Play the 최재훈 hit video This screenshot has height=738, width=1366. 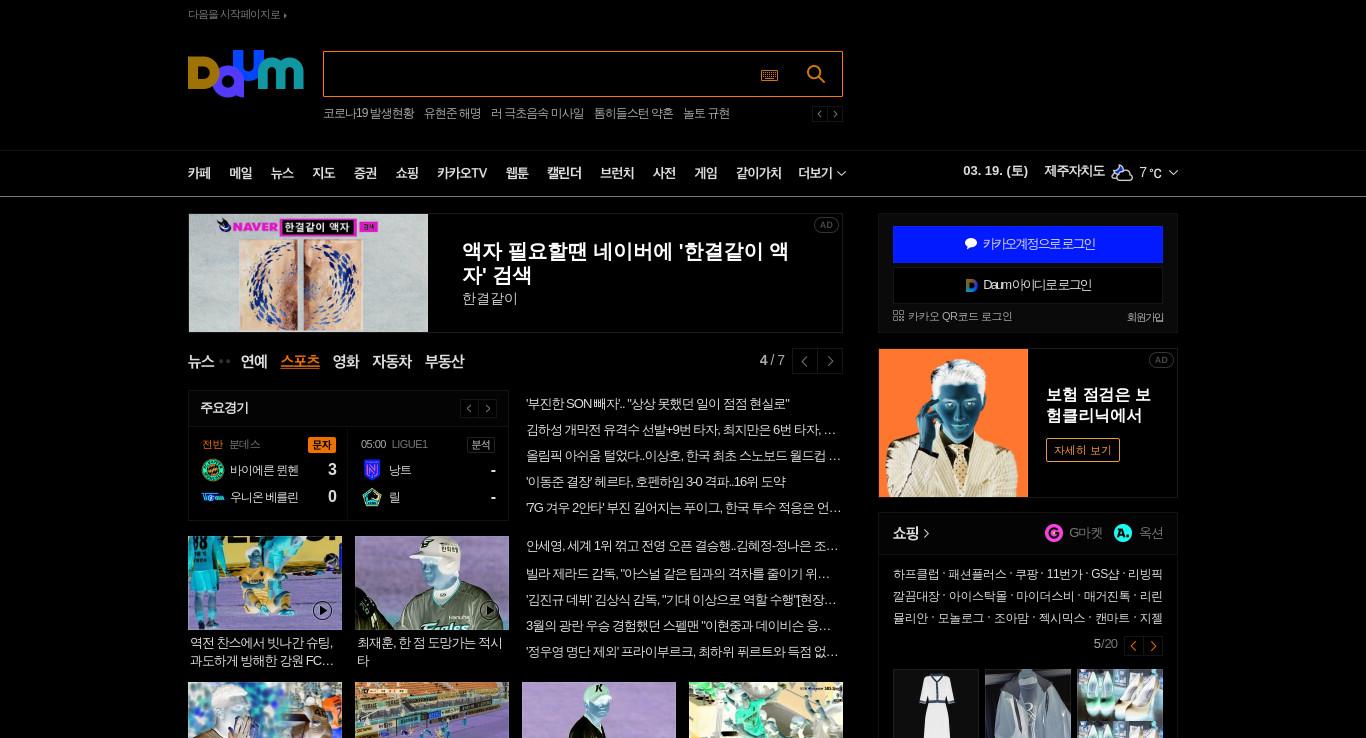click(x=489, y=610)
